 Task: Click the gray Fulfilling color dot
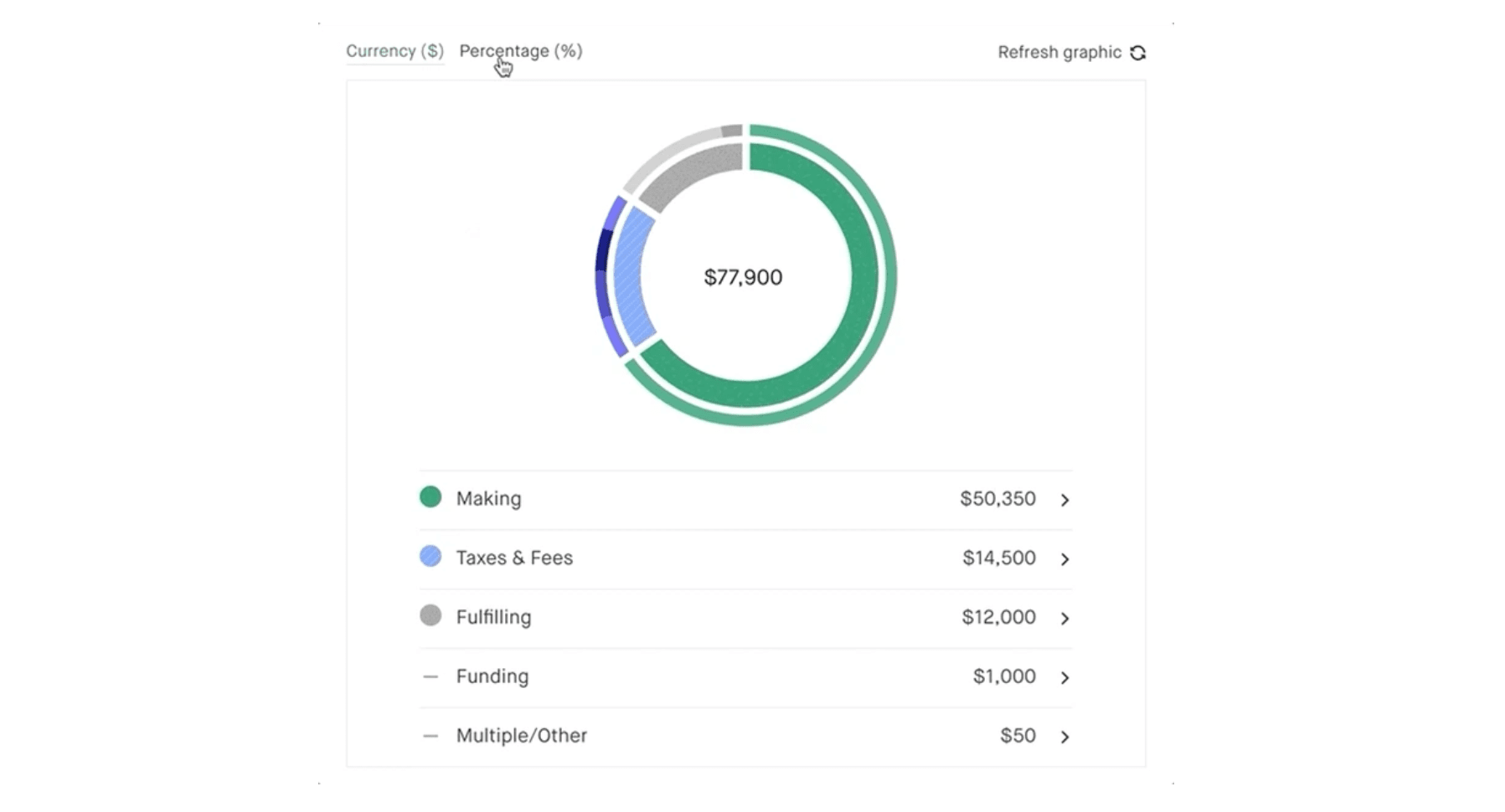430,615
